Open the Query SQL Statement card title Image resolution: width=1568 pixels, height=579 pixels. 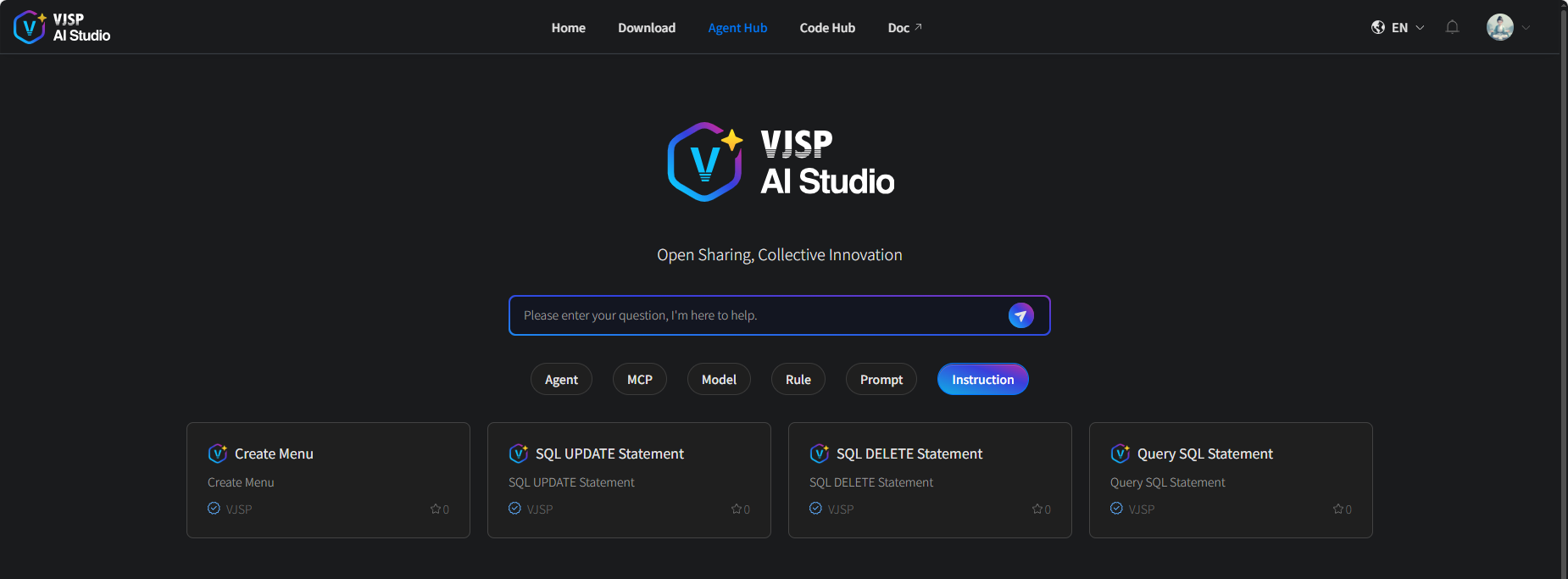click(x=1204, y=454)
